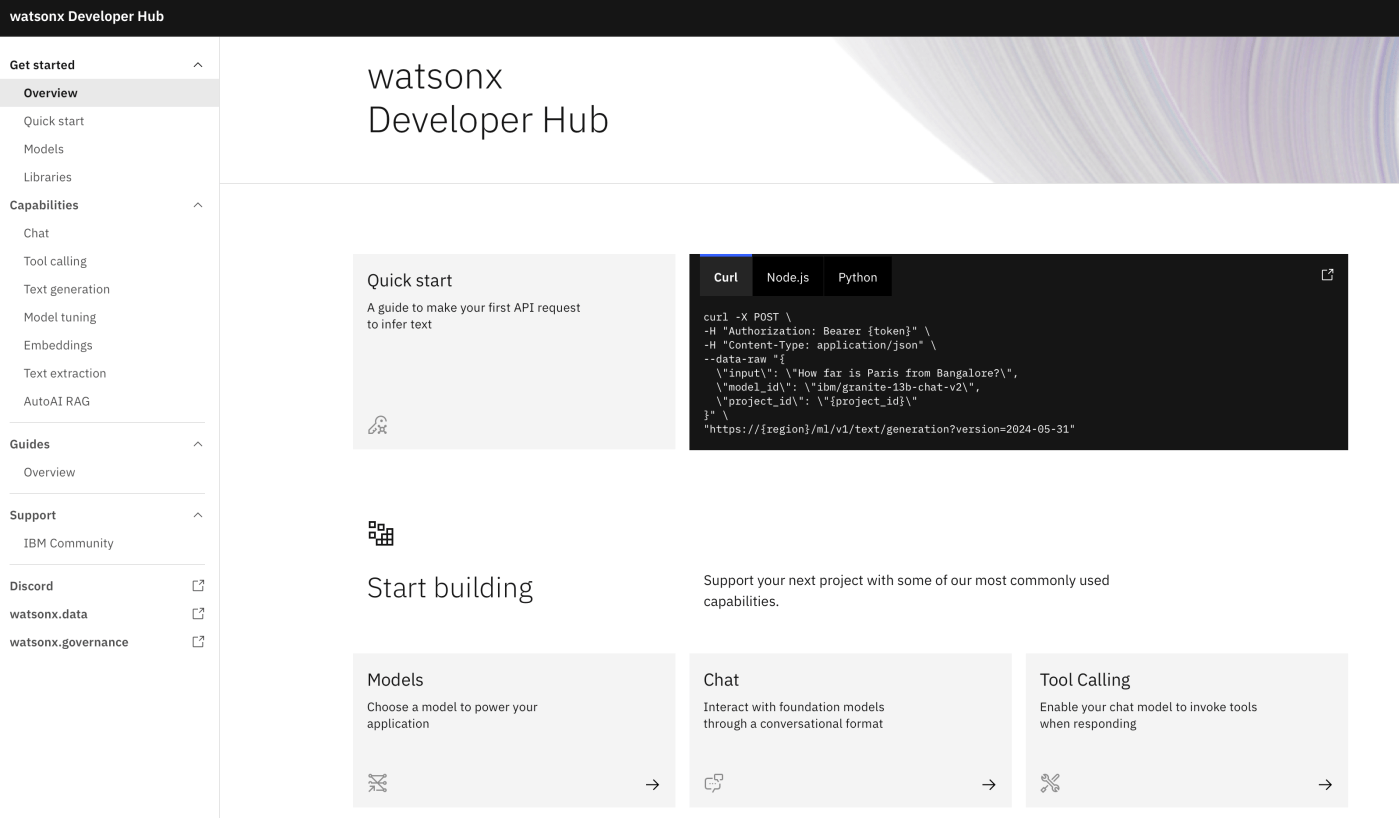Open Model tuning in the sidebar
This screenshot has width=1399, height=818.
point(60,317)
